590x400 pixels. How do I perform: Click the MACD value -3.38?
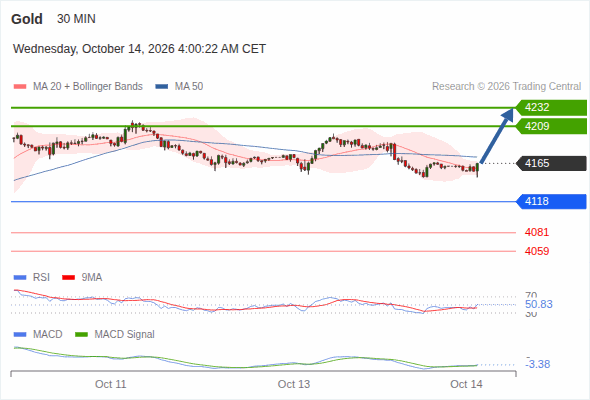pyautogui.click(x=538, y=364)
